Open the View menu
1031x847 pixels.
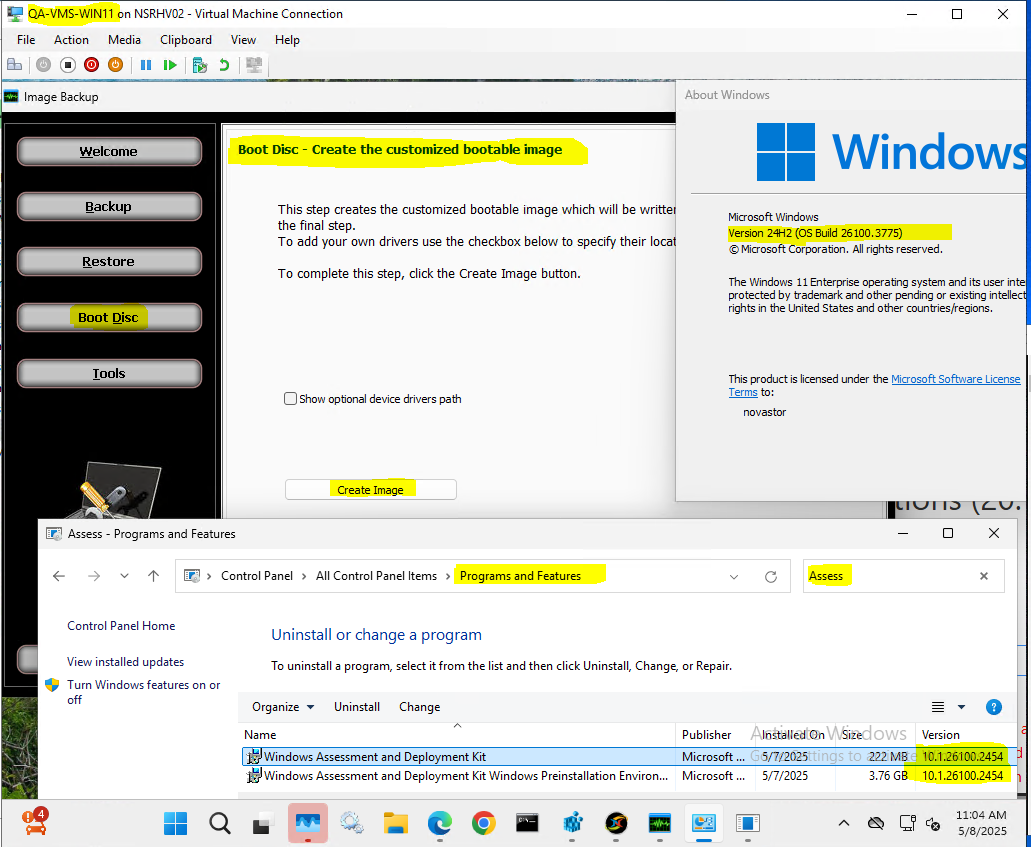tap(243, 39)
